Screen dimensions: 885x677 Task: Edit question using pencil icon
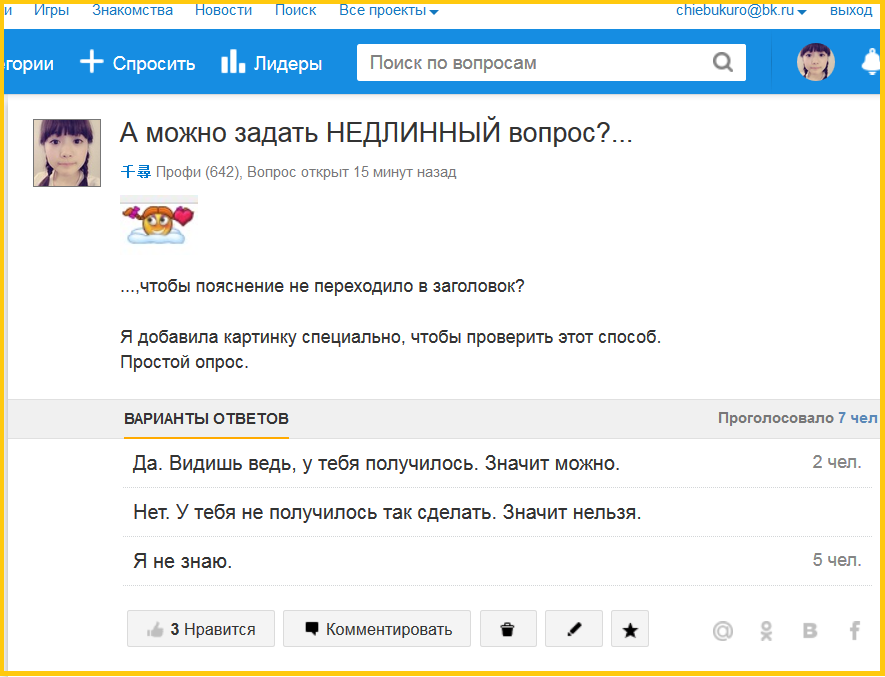tap(573, 628)
